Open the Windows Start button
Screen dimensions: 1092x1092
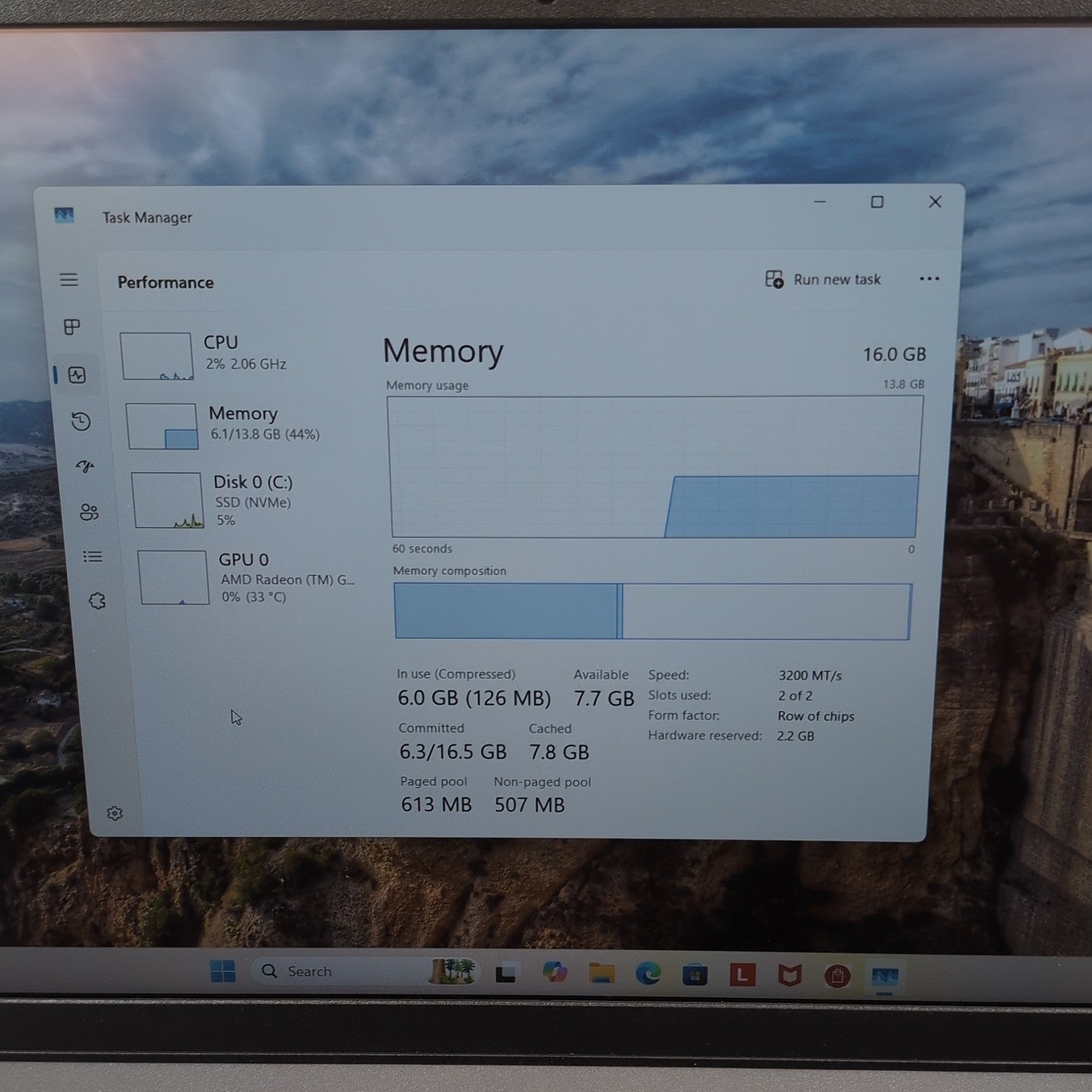[x=223, y=971]
